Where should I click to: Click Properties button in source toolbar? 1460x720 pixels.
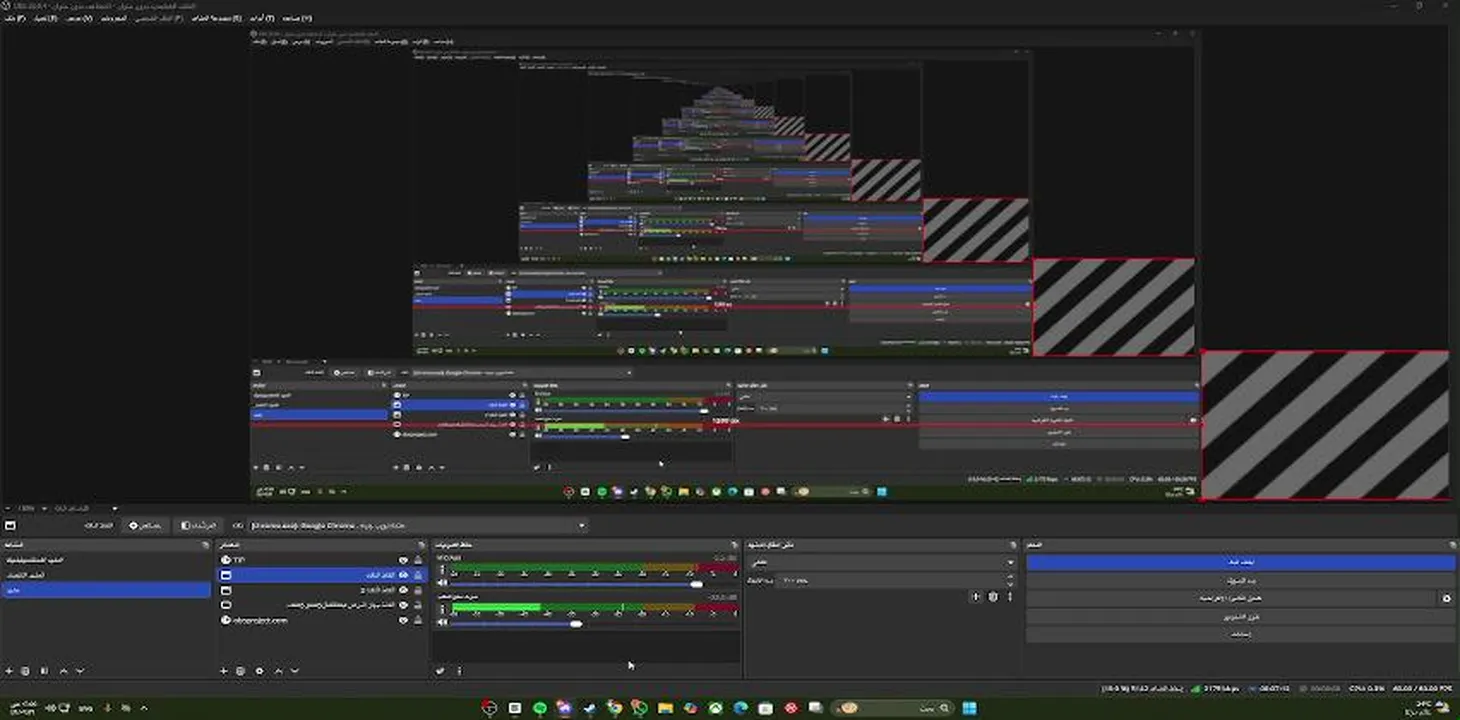pyautogui.click(x=145, y=525)
